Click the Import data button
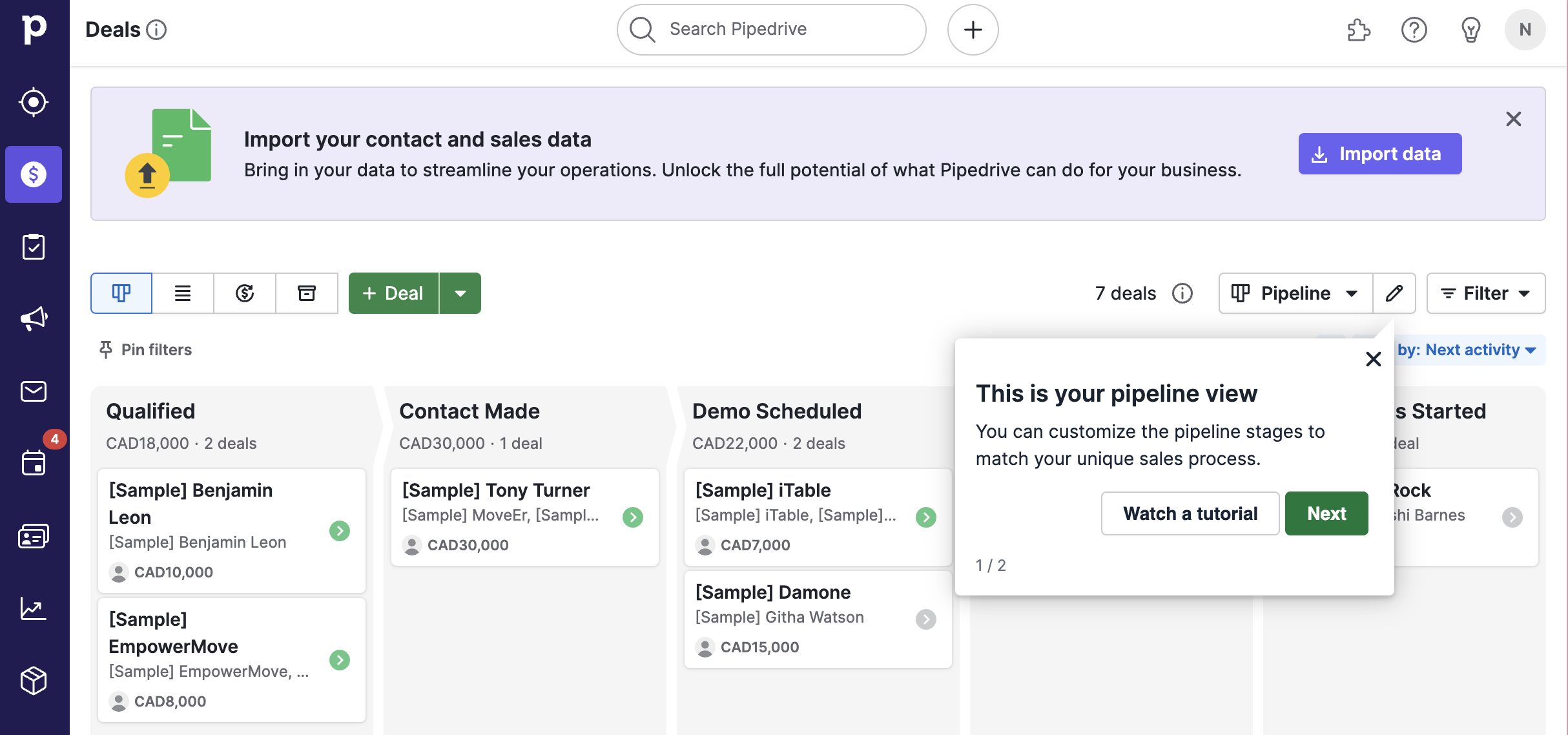This screenshot has width=1568, height=735. pos(1380,154)
